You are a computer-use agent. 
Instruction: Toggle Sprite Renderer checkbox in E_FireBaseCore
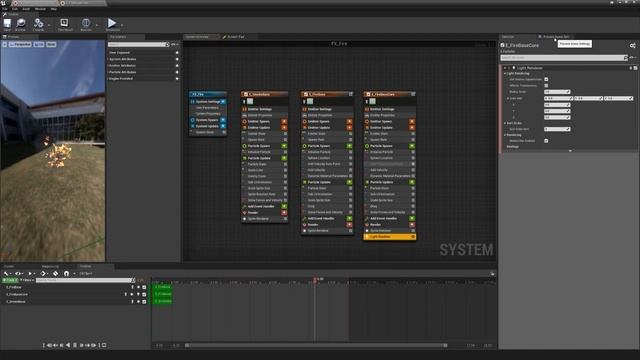(x=413, y=231)
